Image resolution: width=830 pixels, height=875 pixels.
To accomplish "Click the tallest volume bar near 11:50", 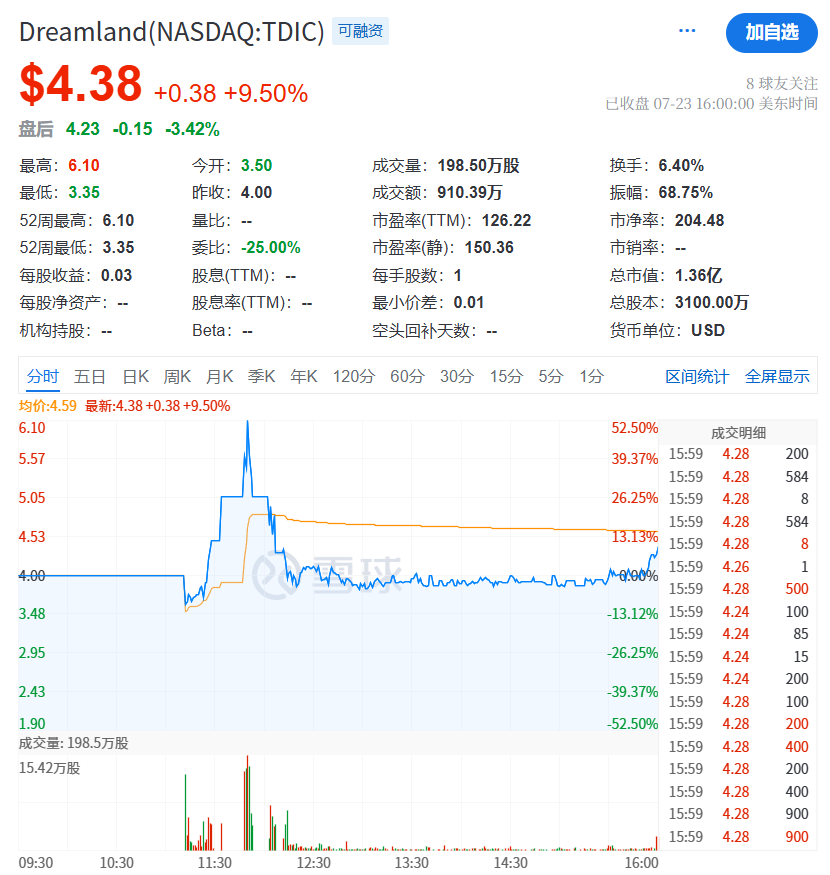I will tap(247, 802).
